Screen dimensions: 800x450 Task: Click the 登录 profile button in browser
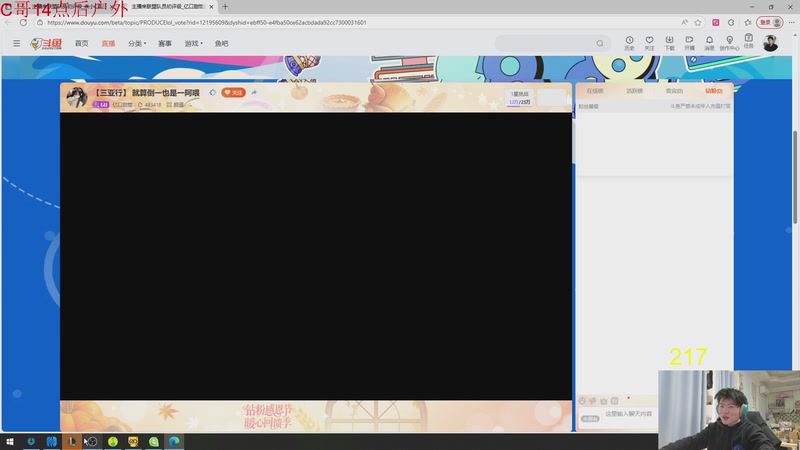[770, 22]
